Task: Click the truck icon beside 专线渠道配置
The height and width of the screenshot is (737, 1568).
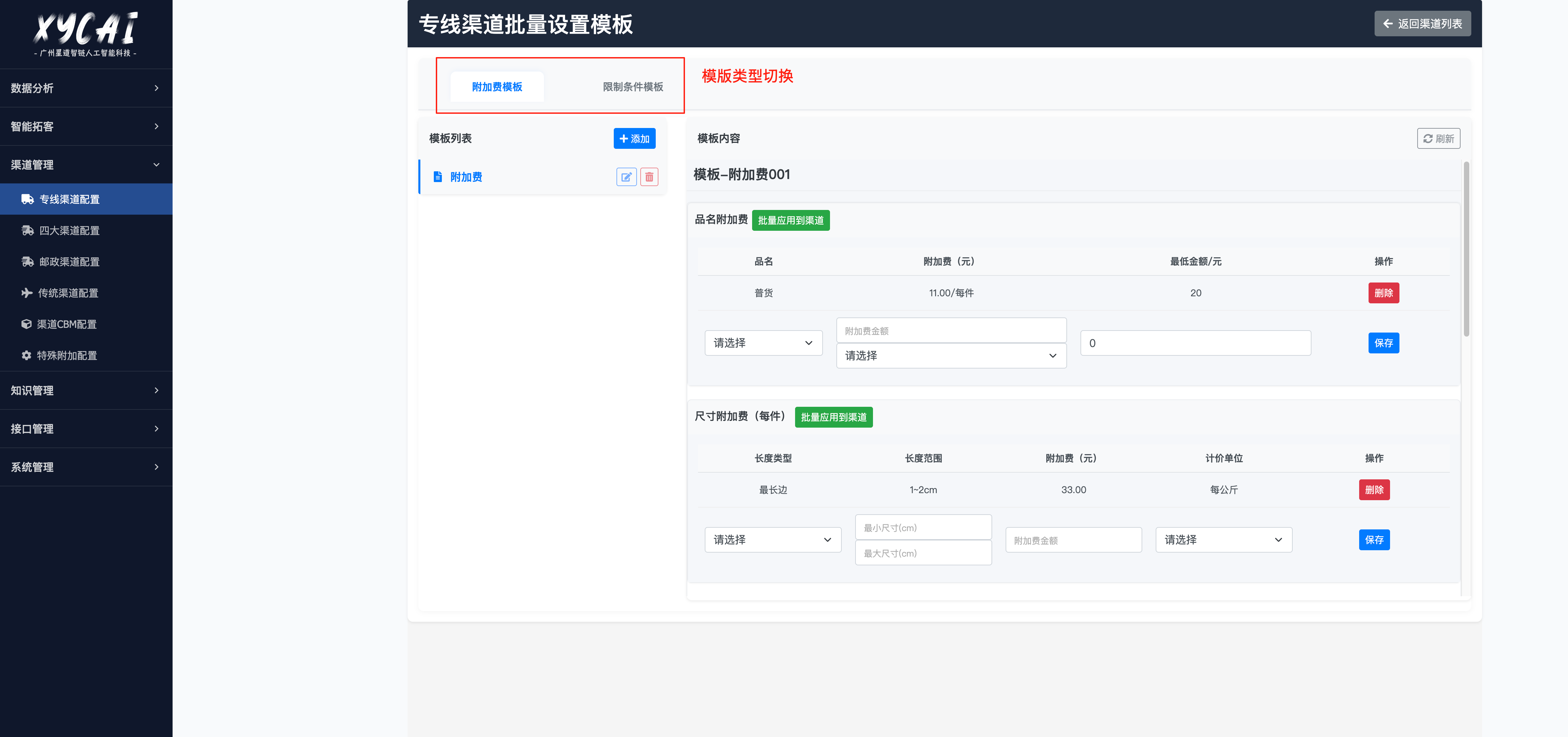Action: pyautogui.click(x=28, y=199)
